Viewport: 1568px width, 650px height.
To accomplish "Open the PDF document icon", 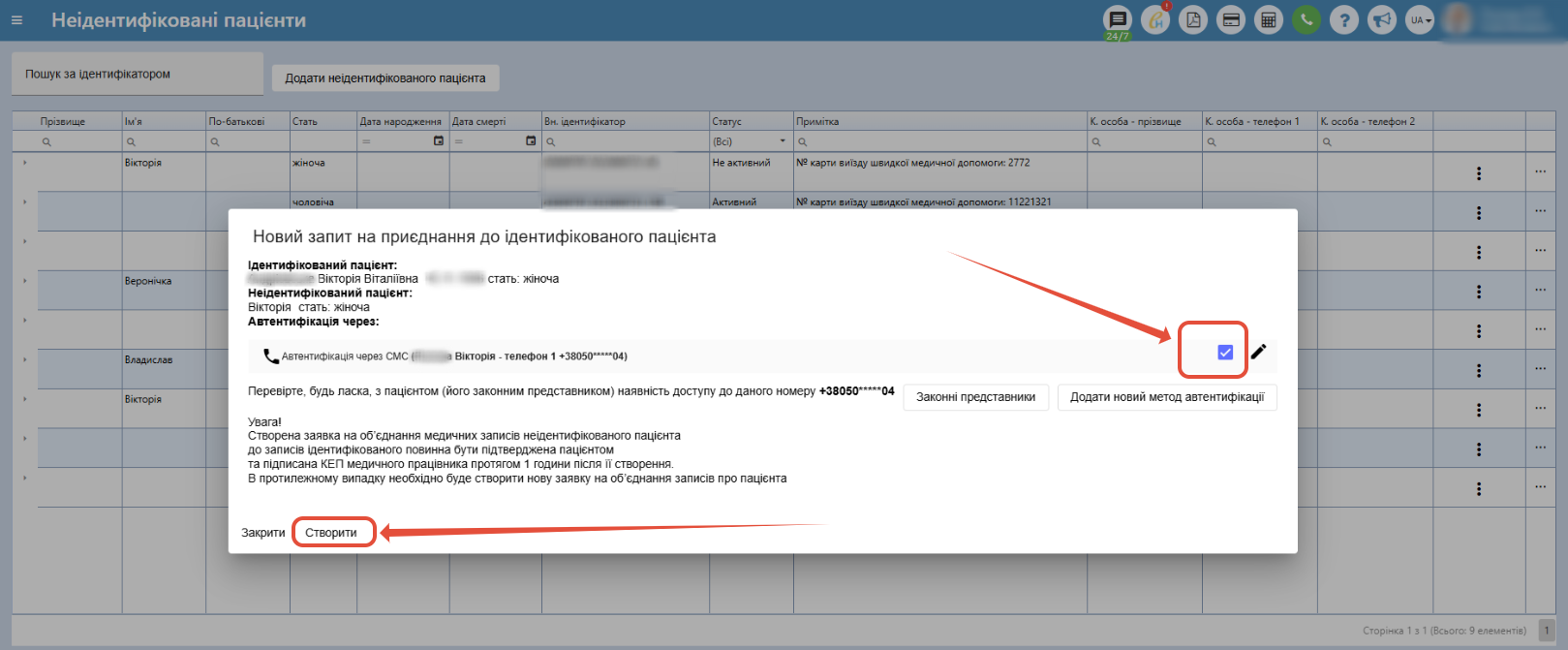I will point(1193,19).
